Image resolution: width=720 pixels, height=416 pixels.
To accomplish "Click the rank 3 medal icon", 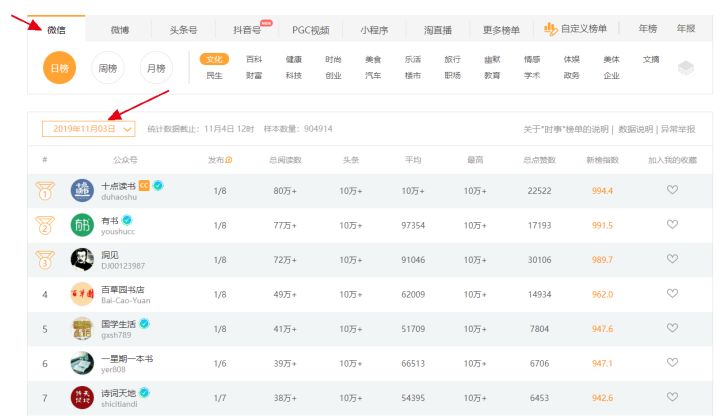I will (45, 260).
